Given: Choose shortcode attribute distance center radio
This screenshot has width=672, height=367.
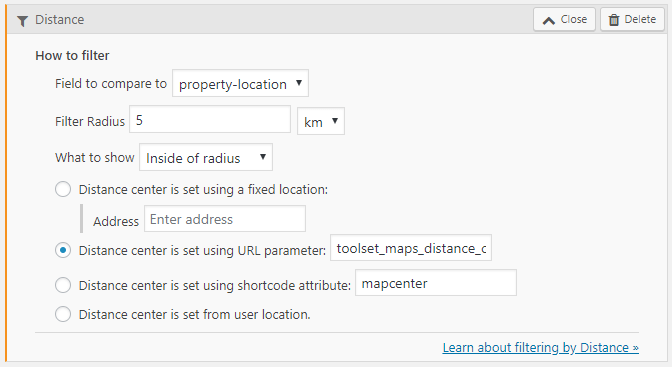Looking at the screenshot, I should click(x=63, y=285).
